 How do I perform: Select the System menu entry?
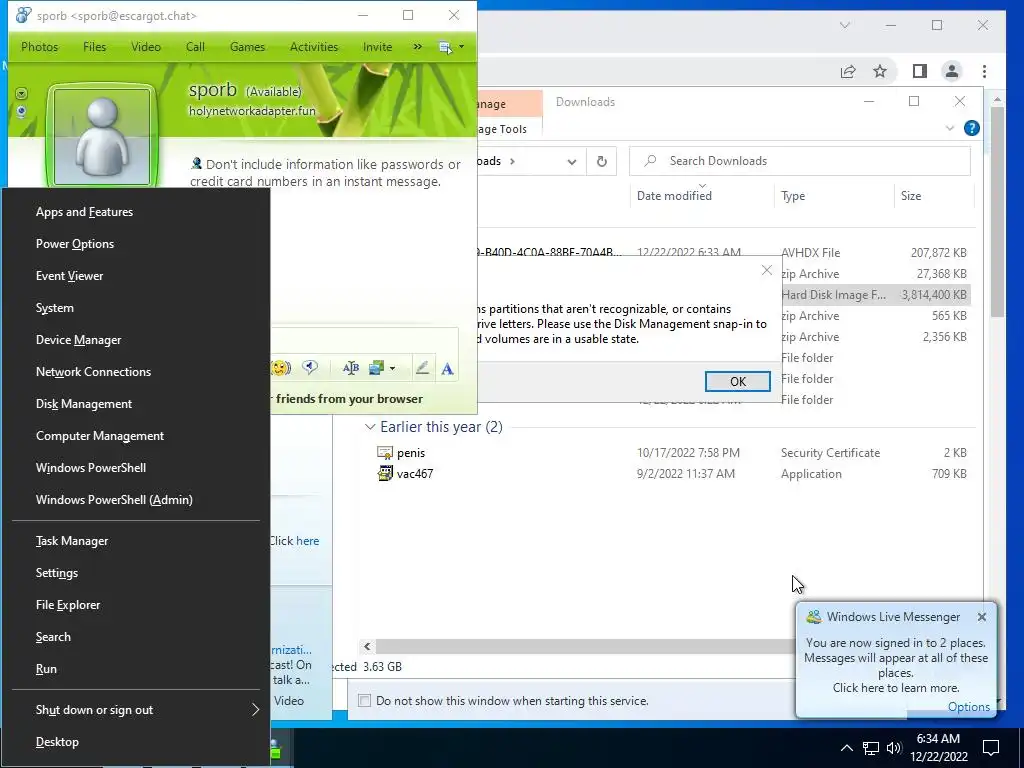[x=55, y=308]
